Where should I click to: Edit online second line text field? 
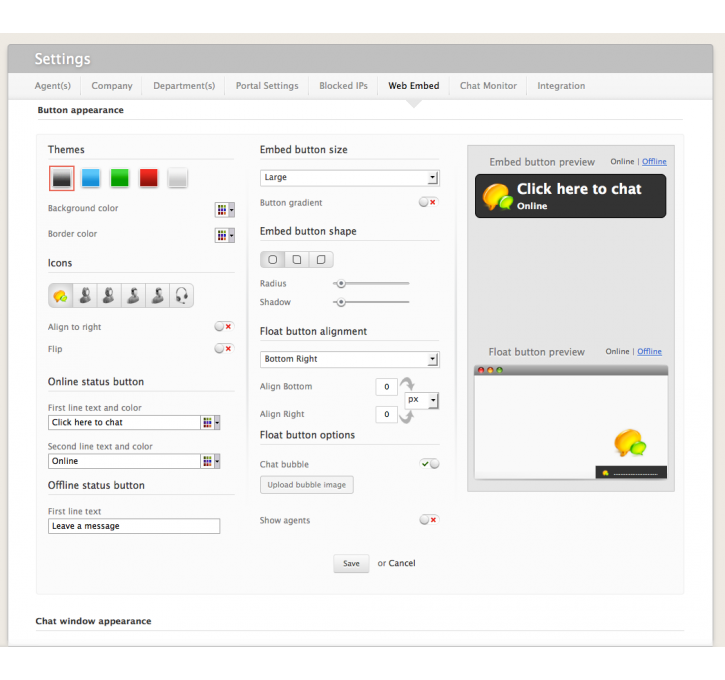pos(124,461)
